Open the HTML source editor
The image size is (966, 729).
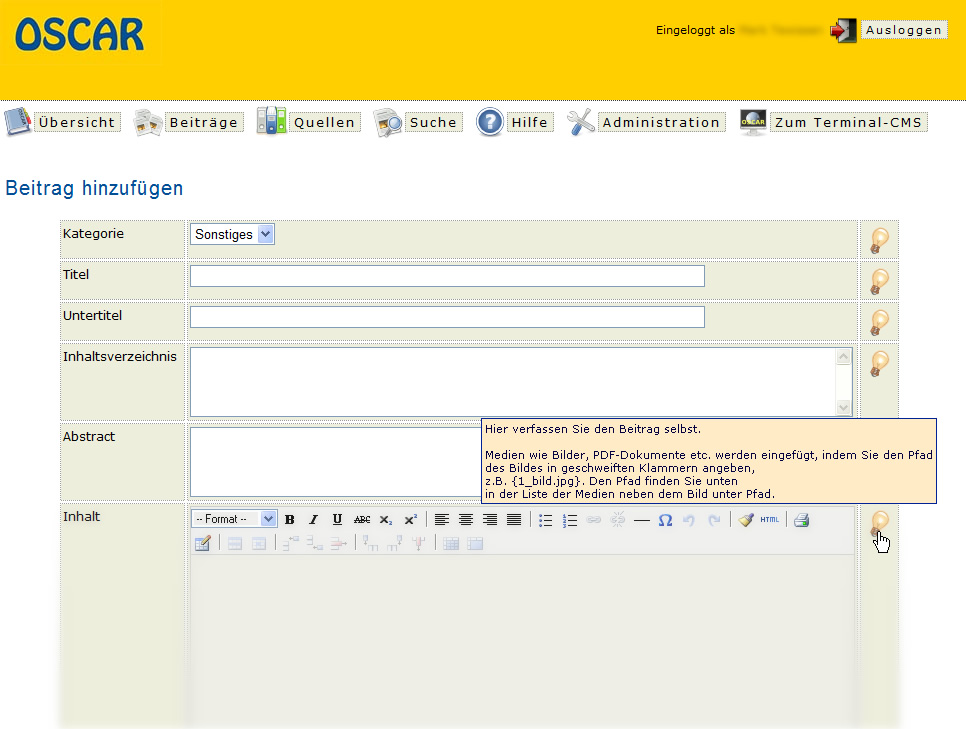coord(769,520)
